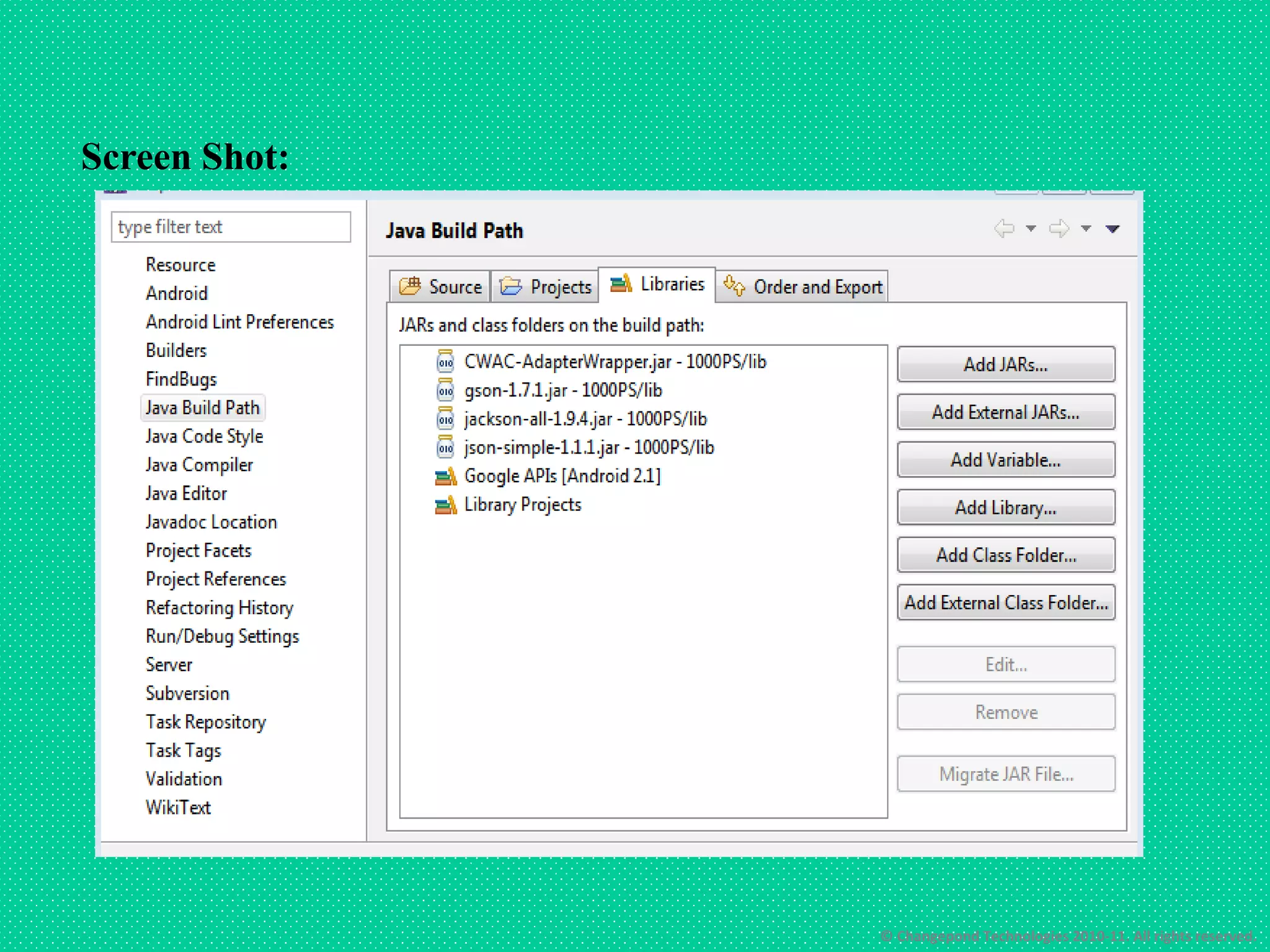1270x952 pixels.
Task: Select Refactoring History entry
Action: click(220, 607)
